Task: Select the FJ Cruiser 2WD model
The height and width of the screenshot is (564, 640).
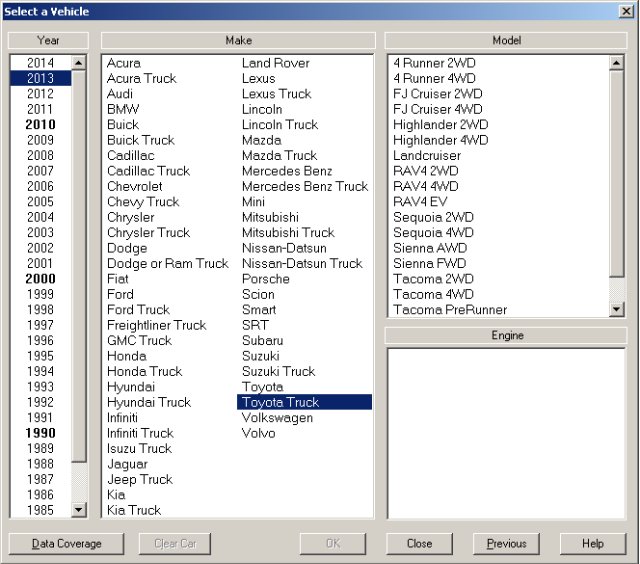Action: coord(438,94)
